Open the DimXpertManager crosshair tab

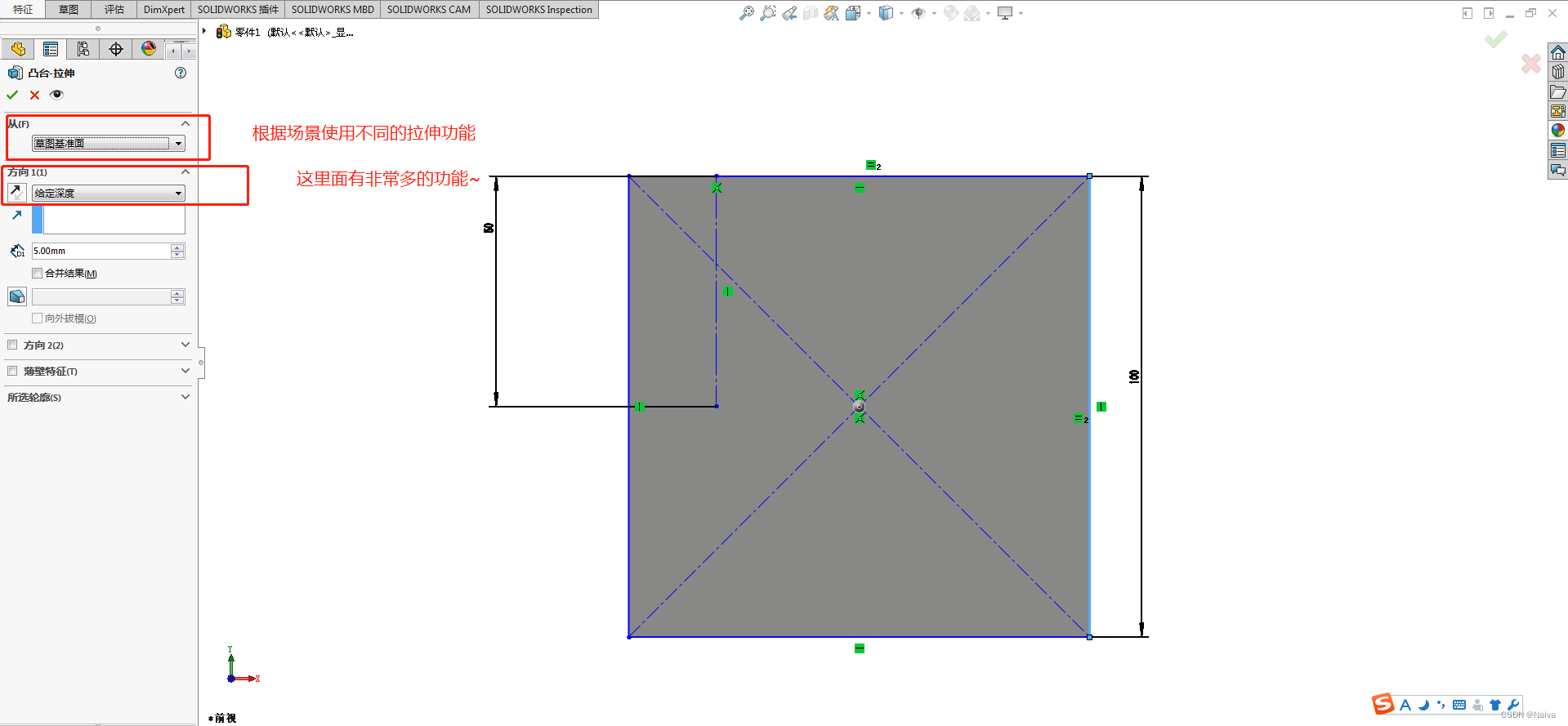116,49
